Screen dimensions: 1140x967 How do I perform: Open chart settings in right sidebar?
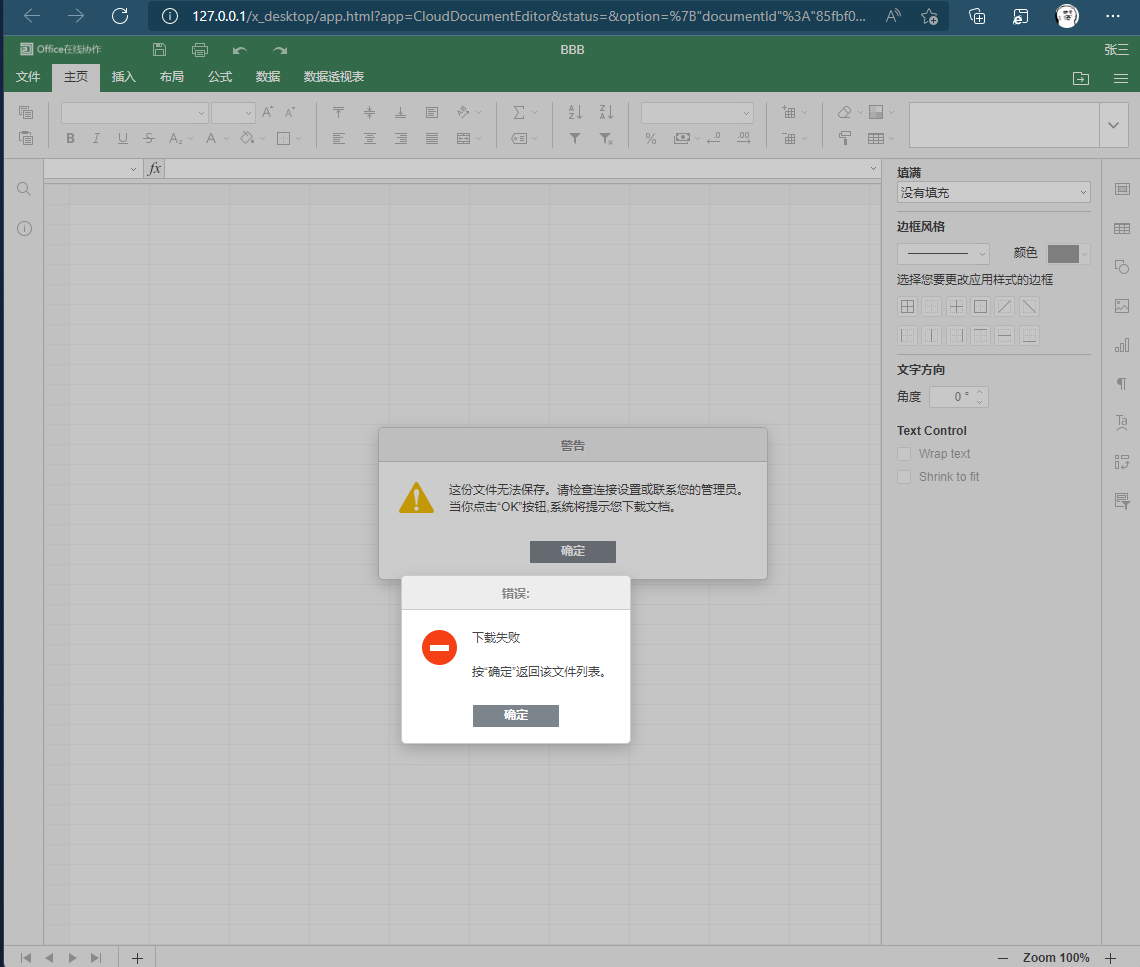click(x=1121, y=345)
